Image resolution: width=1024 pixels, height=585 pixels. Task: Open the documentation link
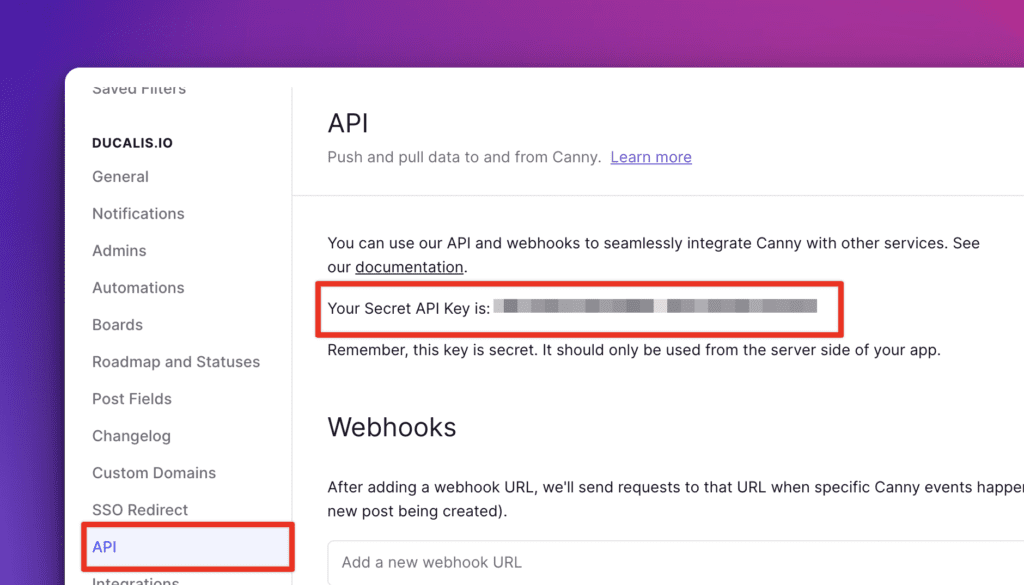point(409,266)
